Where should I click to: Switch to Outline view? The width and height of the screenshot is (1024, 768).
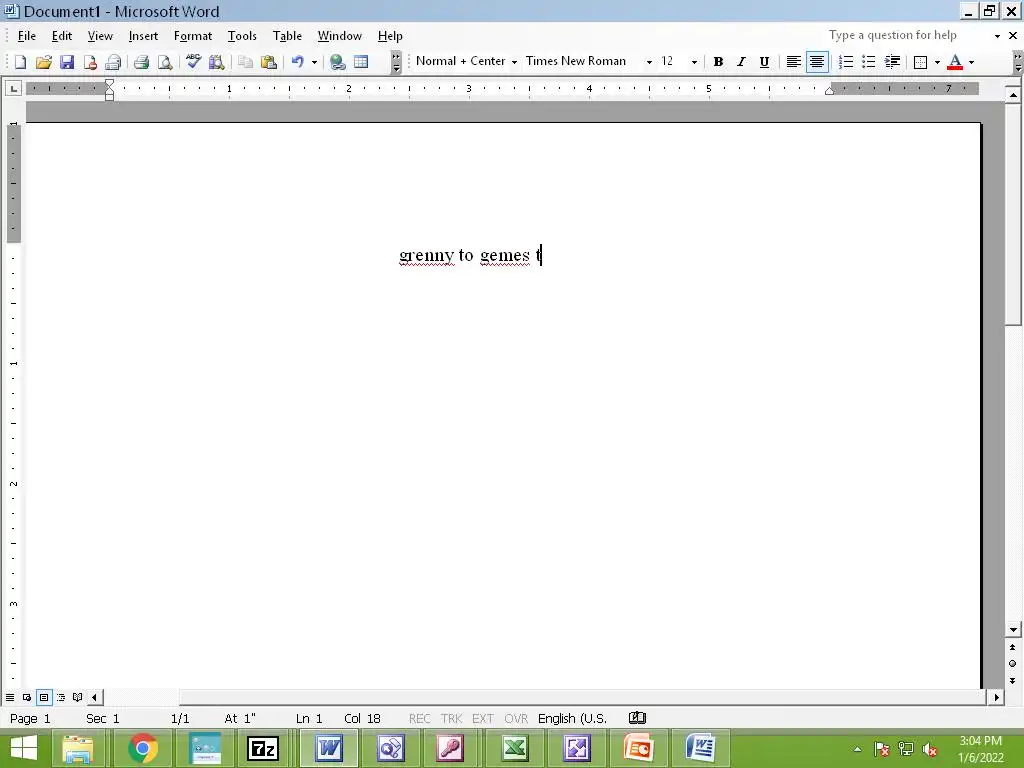[61, 697]
